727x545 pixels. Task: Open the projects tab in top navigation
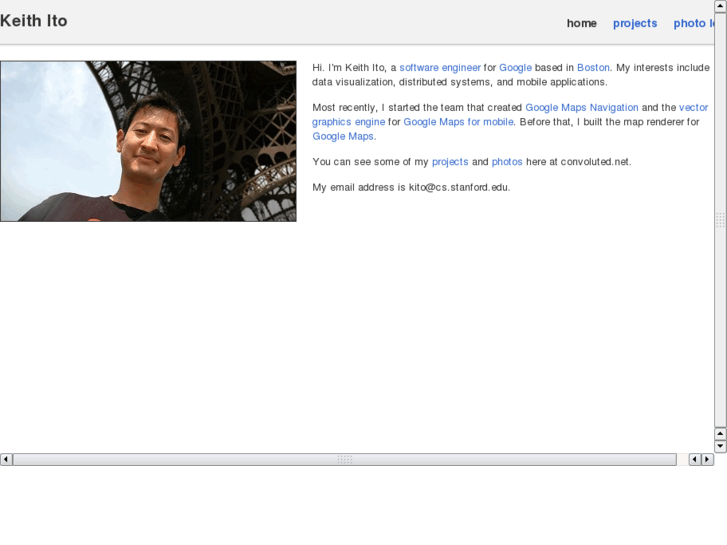pos(635,23)
